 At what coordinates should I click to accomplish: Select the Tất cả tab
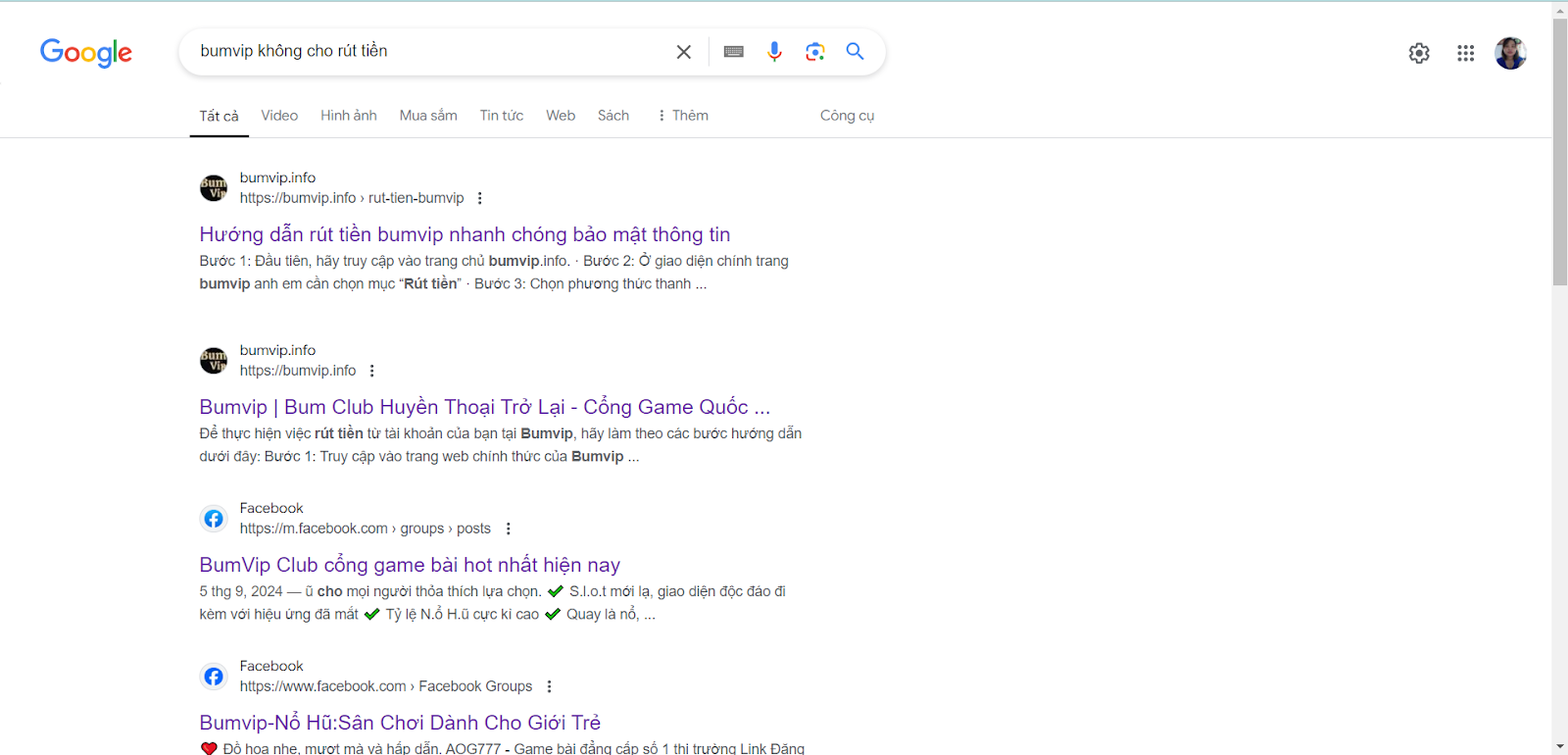pyautogui.click(x=219, y=116)
